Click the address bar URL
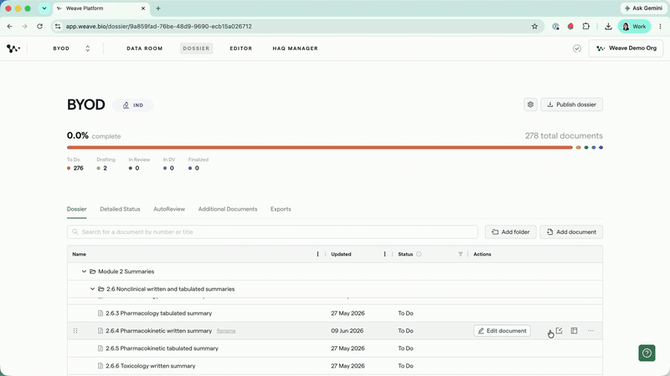Viewport: 670px width, 376px height. pyautogui.click(x=159, y=26)
